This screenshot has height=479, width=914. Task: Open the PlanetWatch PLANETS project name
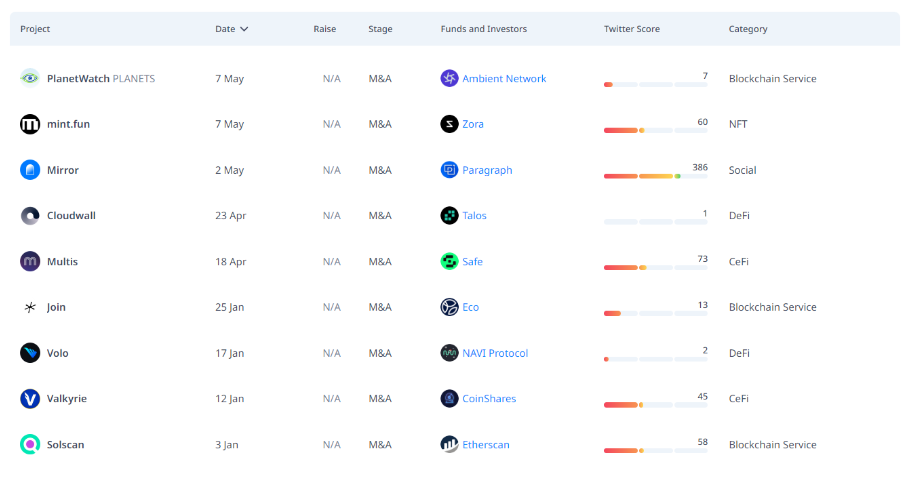(101, 78)
